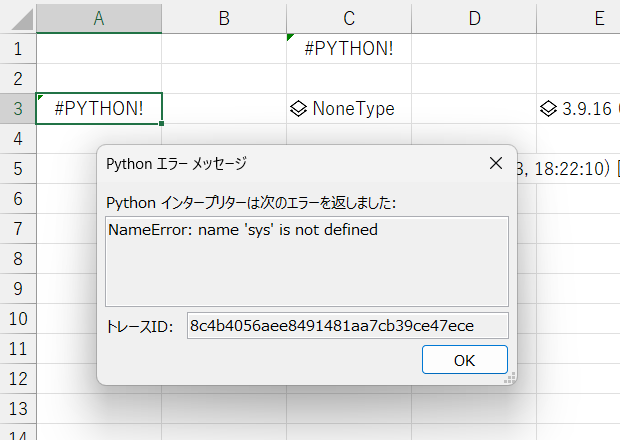Screen dimensions: 620x440
Task: Select the row 11 header
Action: pos(18,349)
